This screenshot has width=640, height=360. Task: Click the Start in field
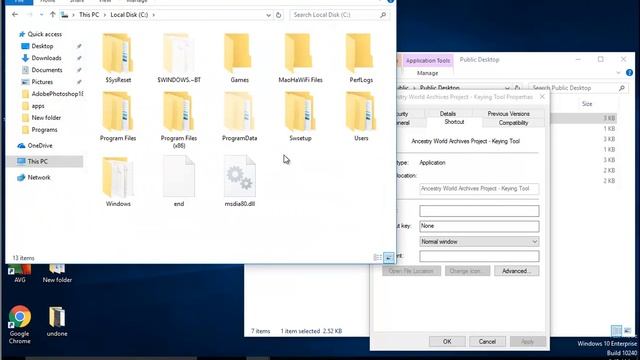click(479, 211)
